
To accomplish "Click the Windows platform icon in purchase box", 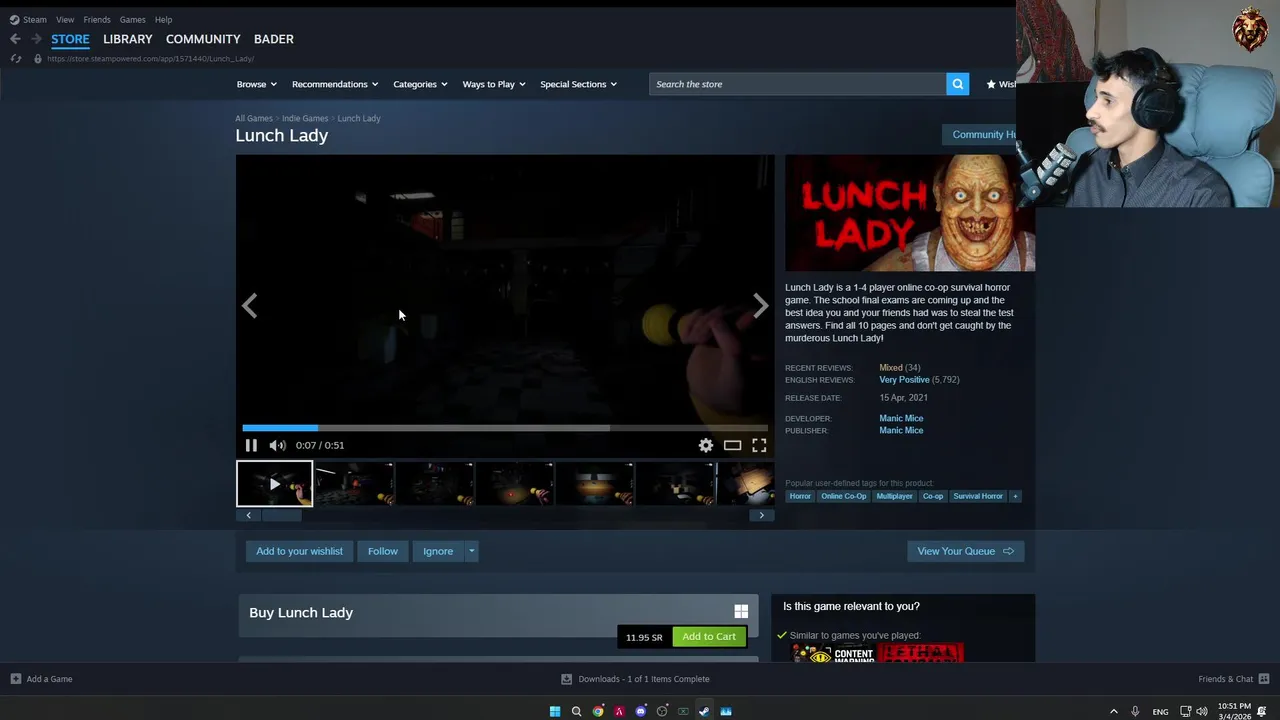I will pos(741,611).
